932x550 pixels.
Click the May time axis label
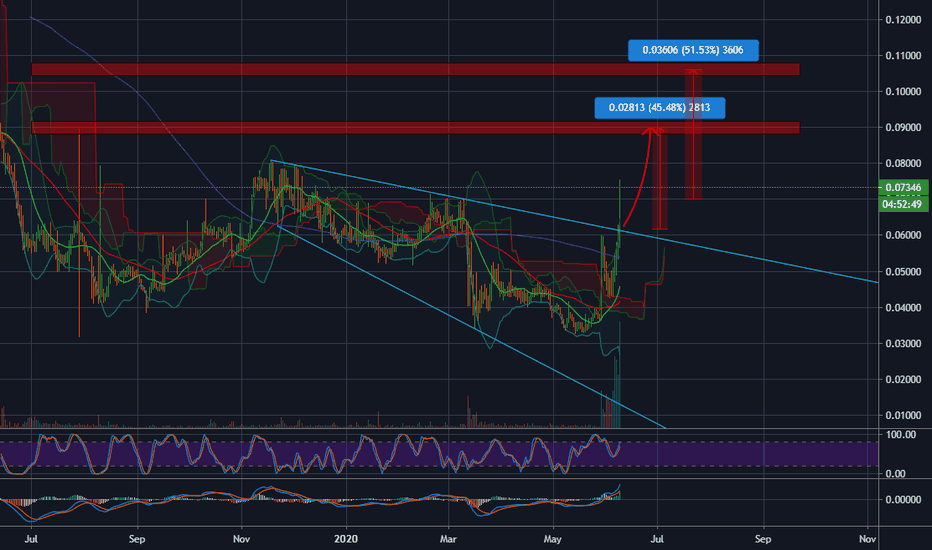(x=553, y=539)
